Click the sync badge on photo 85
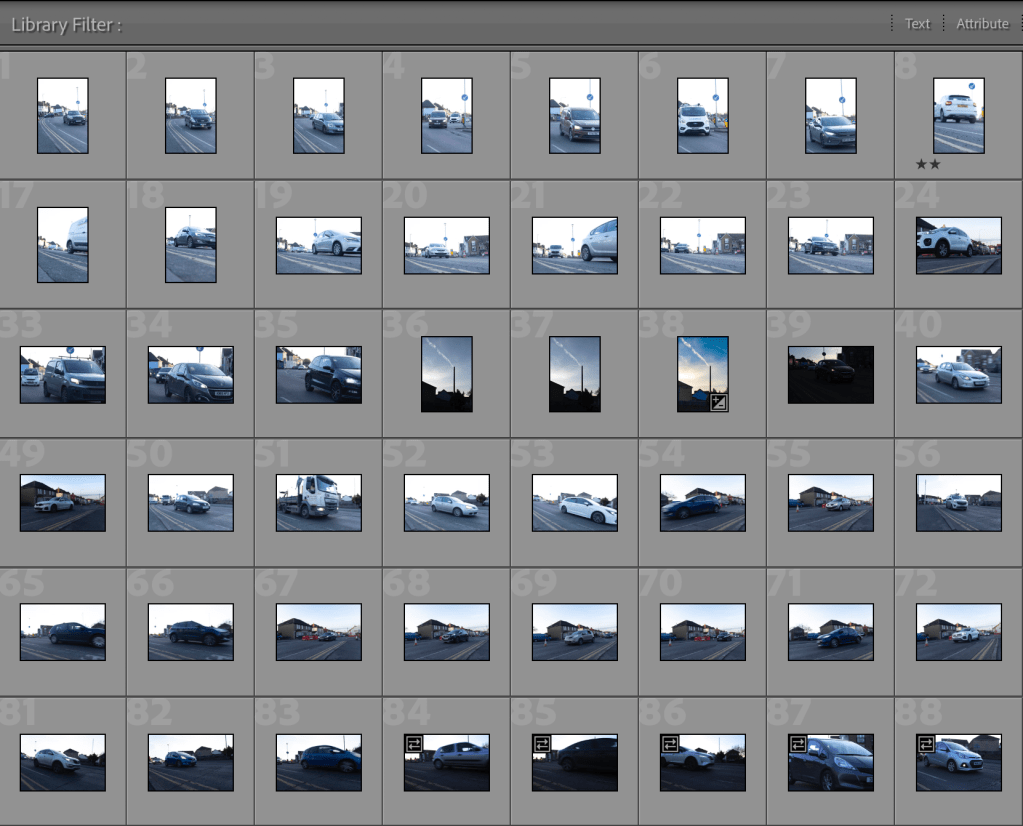1023x826 pixels. (x=541, y=744)
